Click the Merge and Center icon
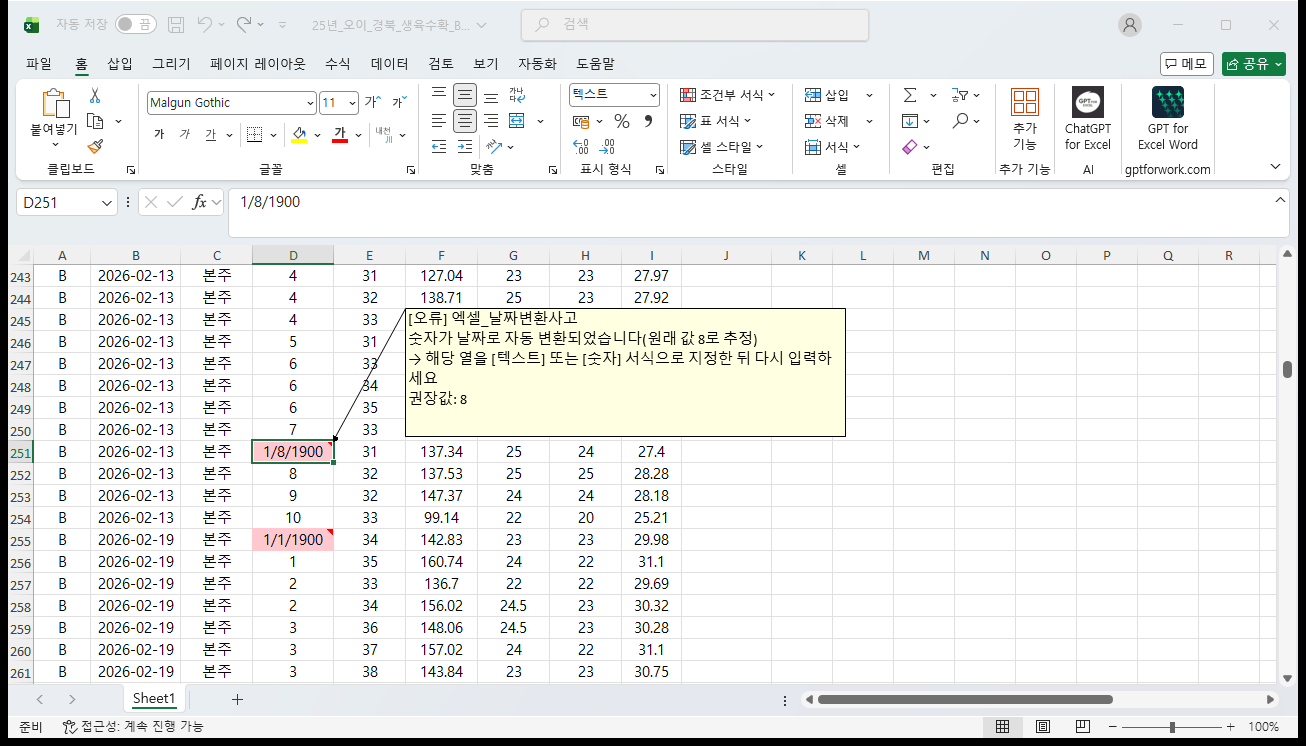The width and height of the screenshot is (1306, 746). pos(517,121)
